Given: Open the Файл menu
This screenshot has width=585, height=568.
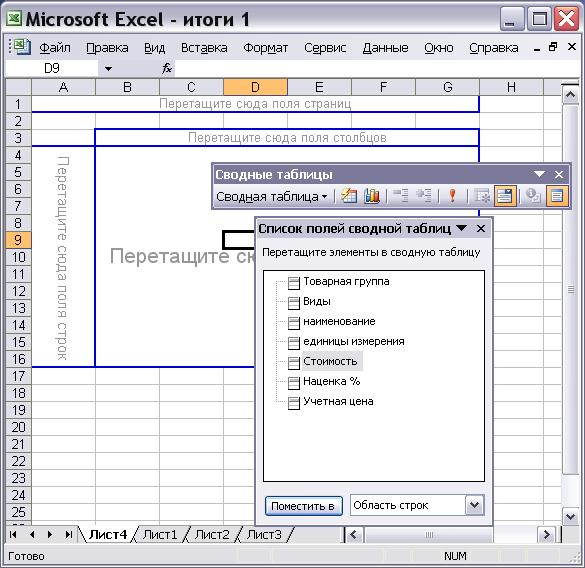Looking at the screenshot, I should click(55, 48).
